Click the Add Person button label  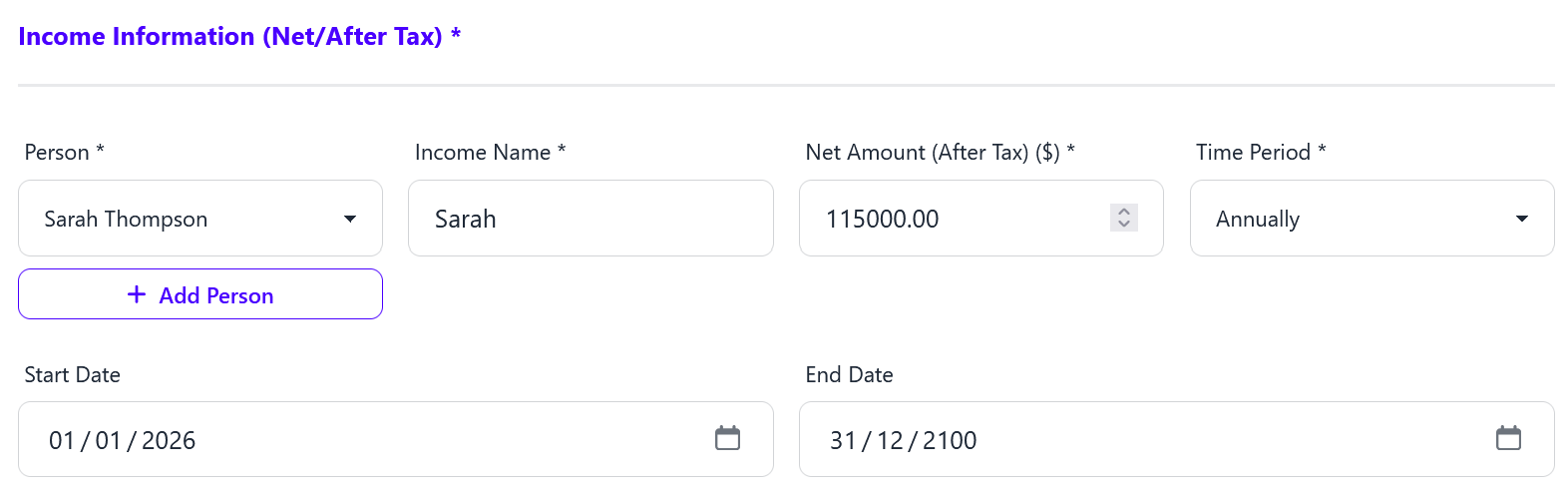[x=215, y=295]
